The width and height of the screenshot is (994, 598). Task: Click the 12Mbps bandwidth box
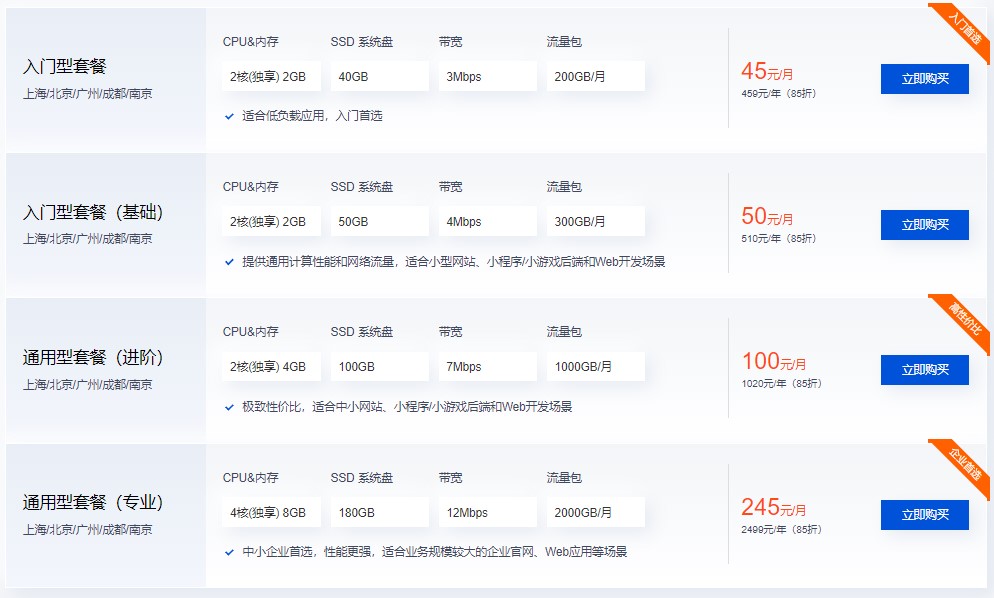(487, 512)
